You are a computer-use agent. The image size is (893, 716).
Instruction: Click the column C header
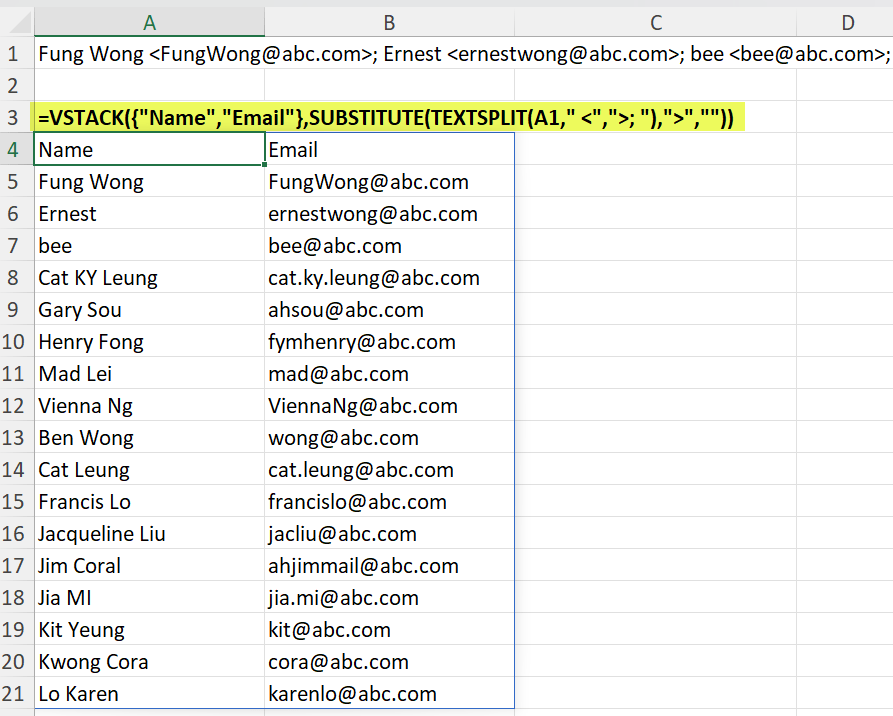pyautogui.click(x=656, y=22)
